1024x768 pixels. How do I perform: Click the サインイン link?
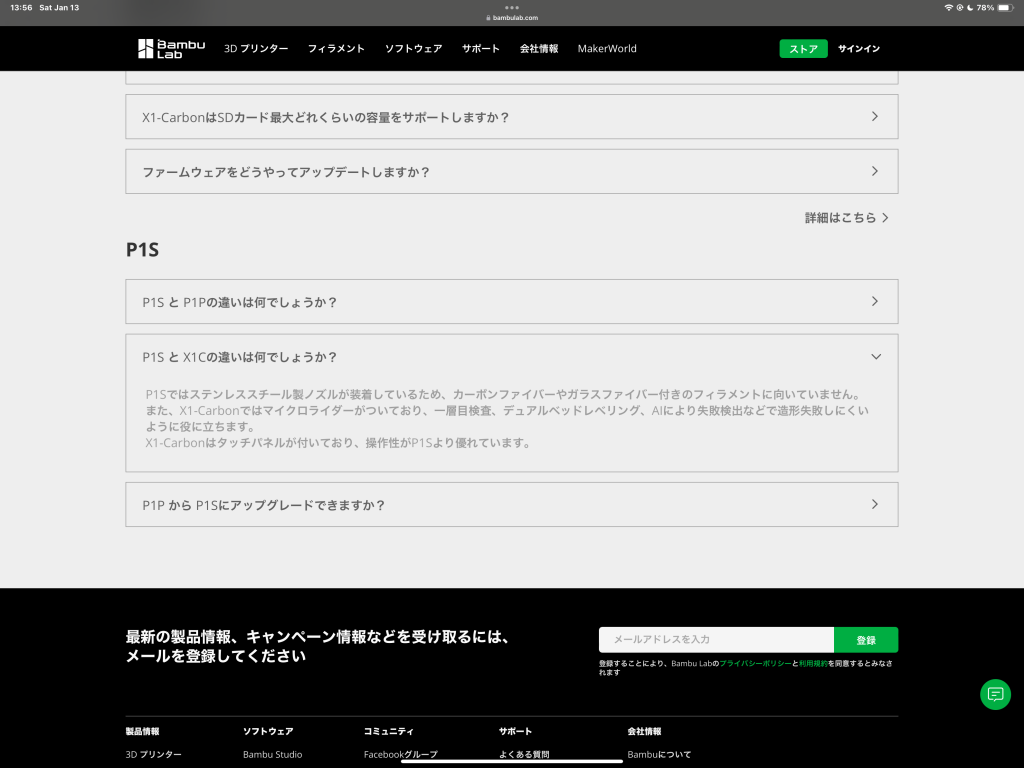(859, 49)
